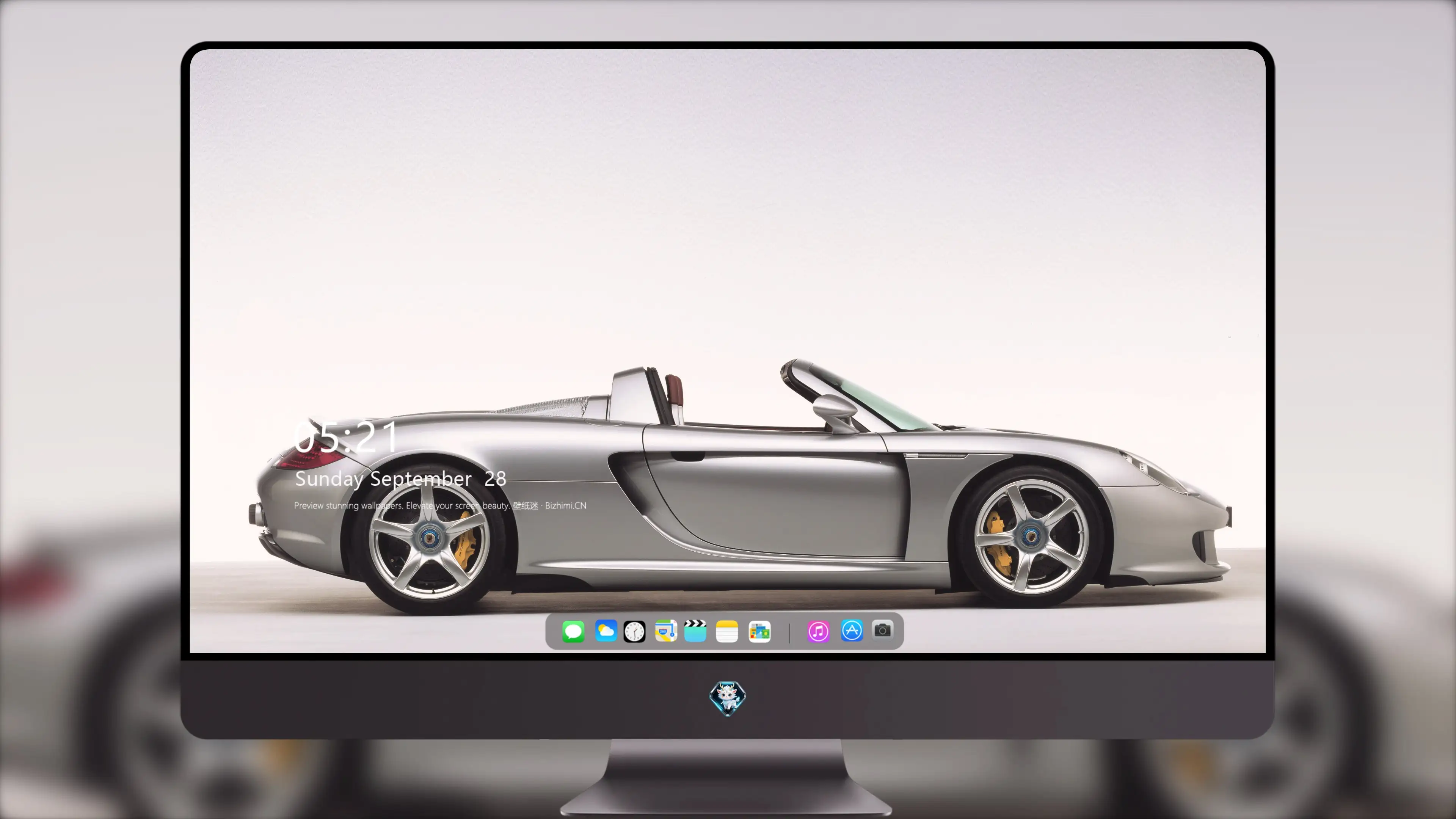Open the Clock app icon
1456x819 pixels.
pos(634,631)
